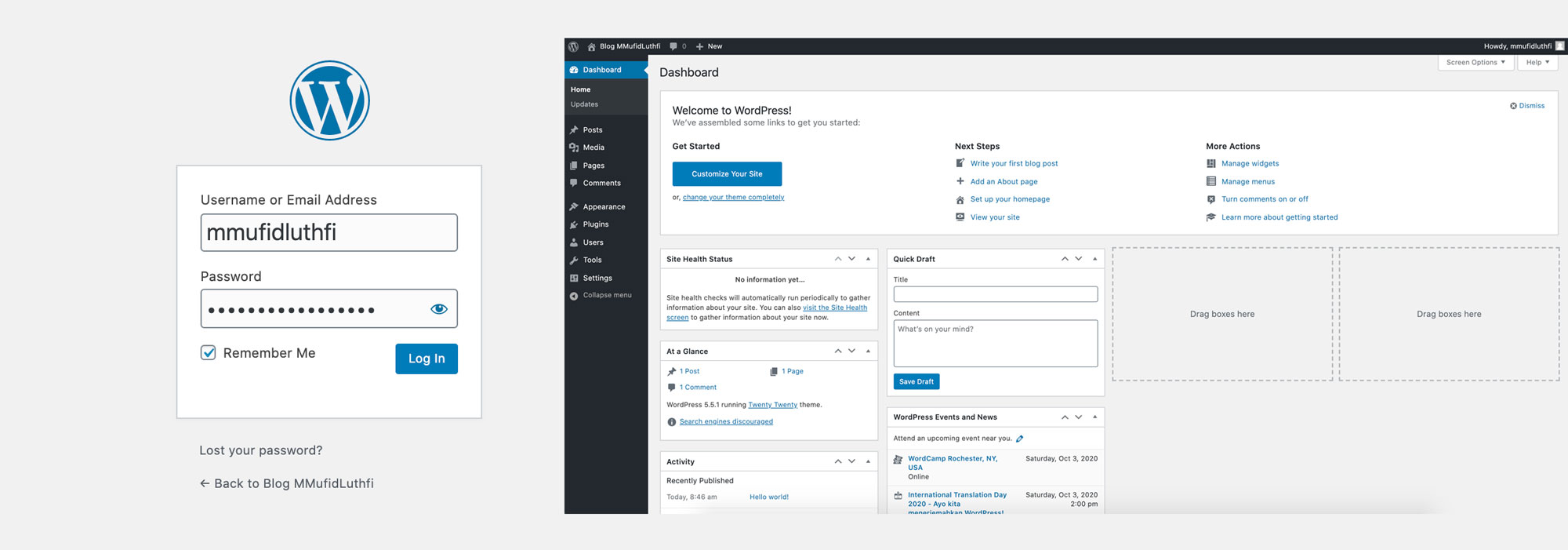Image resolution: width=1568 pixels, height=550 pixels.
Task: Open the Posts menu in sidebar
Action: [x=606, y=130]
